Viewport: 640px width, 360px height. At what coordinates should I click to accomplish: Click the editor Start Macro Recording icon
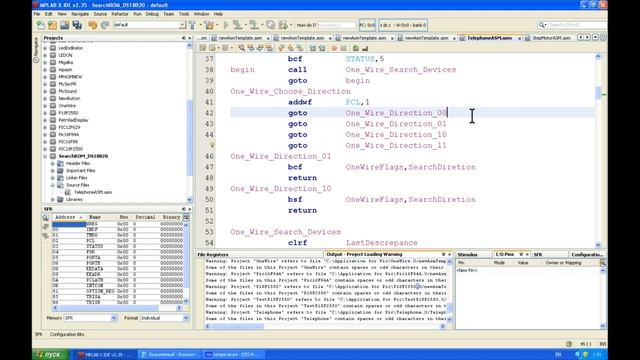pyautogui.click(x=334, y=48)
